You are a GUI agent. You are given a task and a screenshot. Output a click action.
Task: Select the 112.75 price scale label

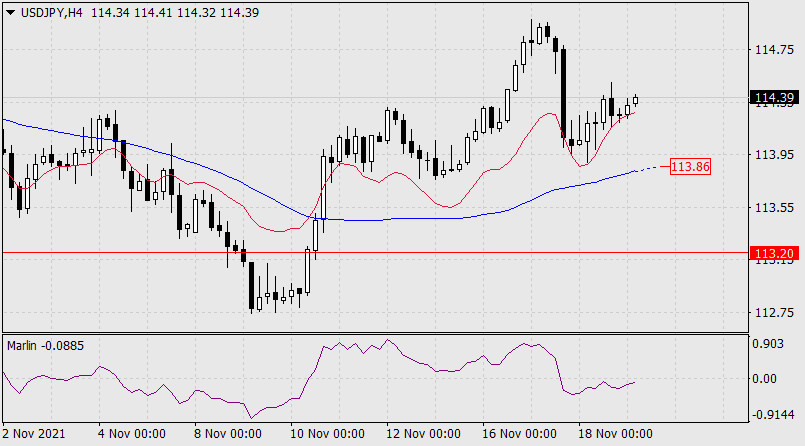[774, 313]
